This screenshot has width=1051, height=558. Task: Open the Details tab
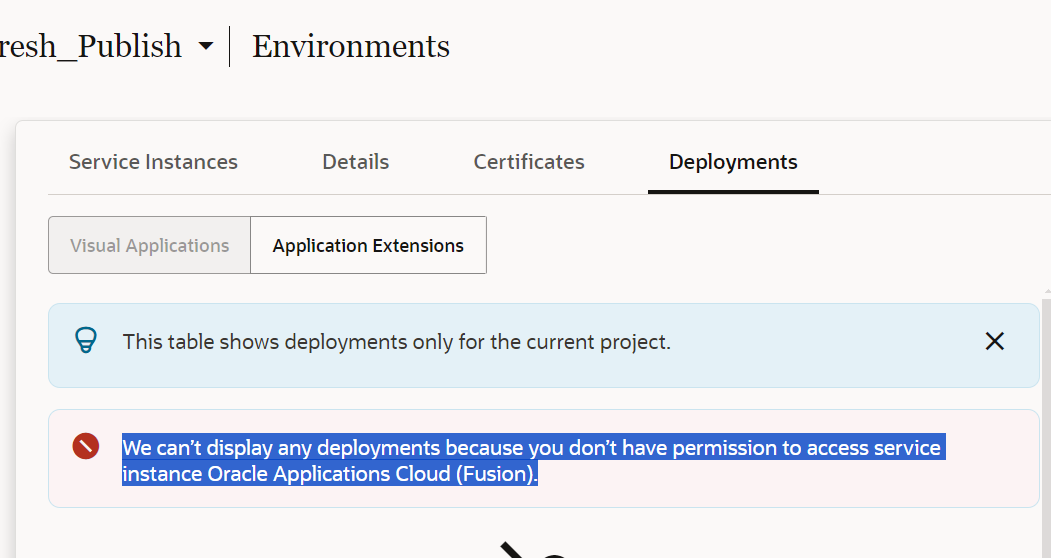[x=355, y=162]
